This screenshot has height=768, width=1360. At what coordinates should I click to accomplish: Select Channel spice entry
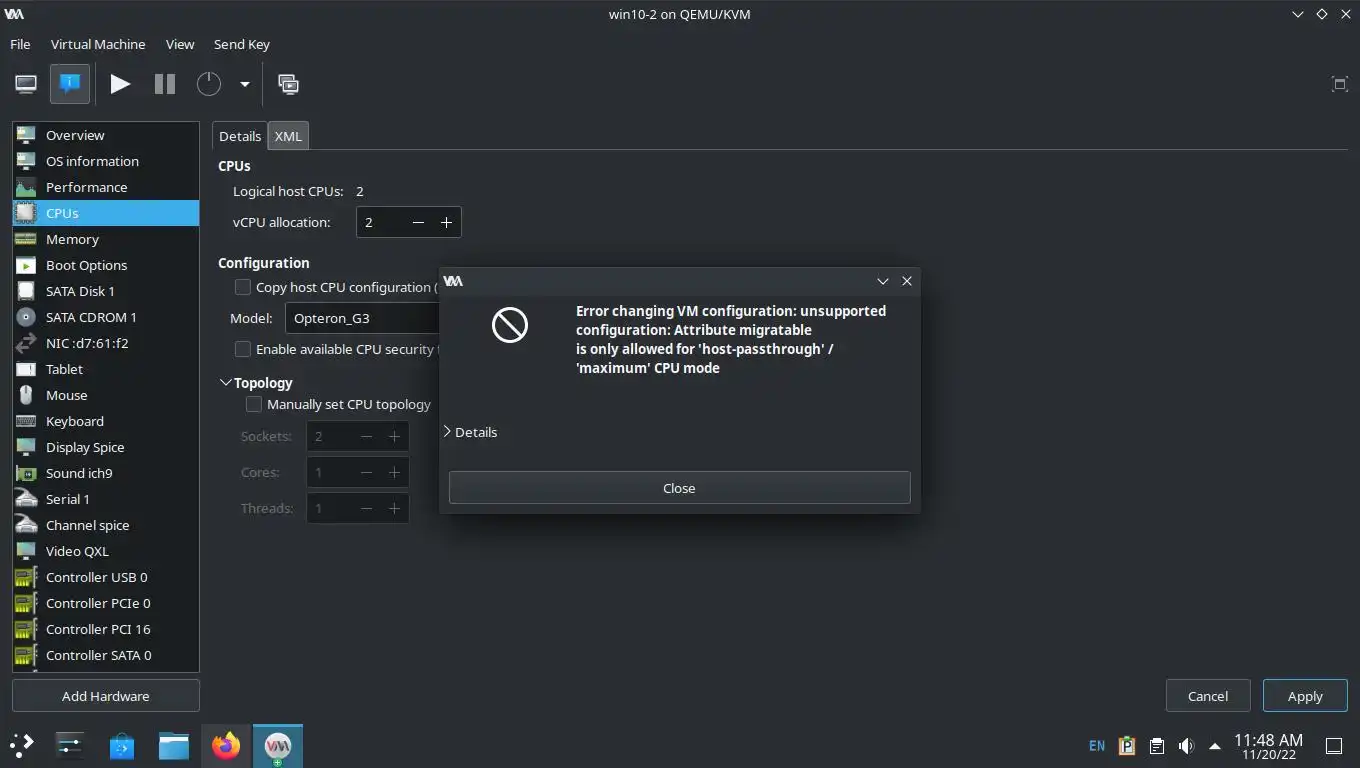[105, 525]
